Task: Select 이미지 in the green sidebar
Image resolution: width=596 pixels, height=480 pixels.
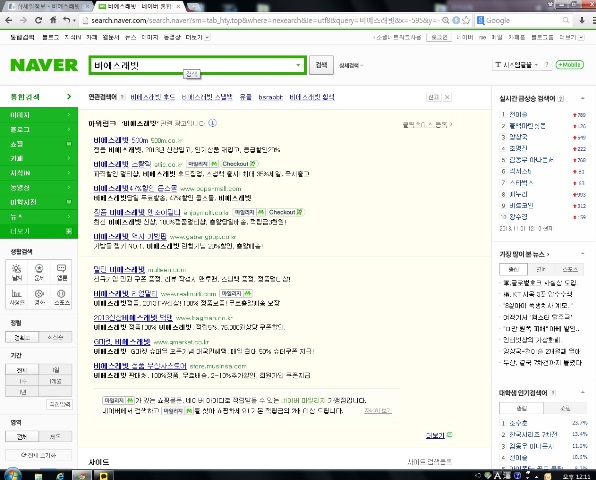Action: click(x=39, y=115)
